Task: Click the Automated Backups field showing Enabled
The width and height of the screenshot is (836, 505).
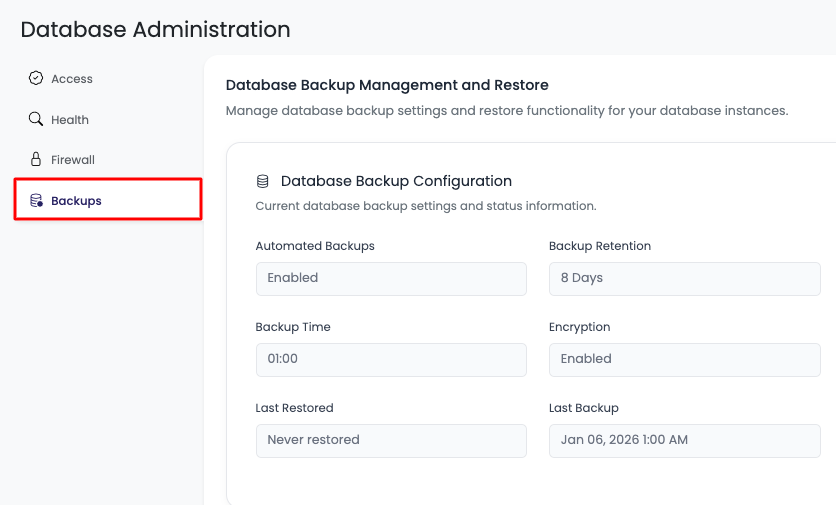Action: pyautogui.click(x=391, y=278)
